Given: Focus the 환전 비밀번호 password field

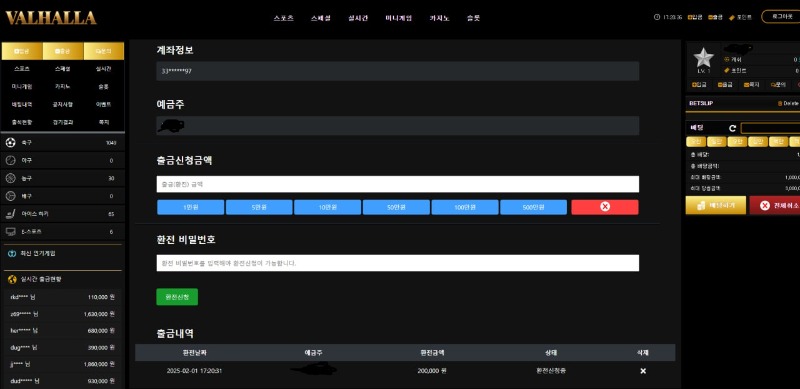Looking at the screenshot, I should [x=397, y=263].
